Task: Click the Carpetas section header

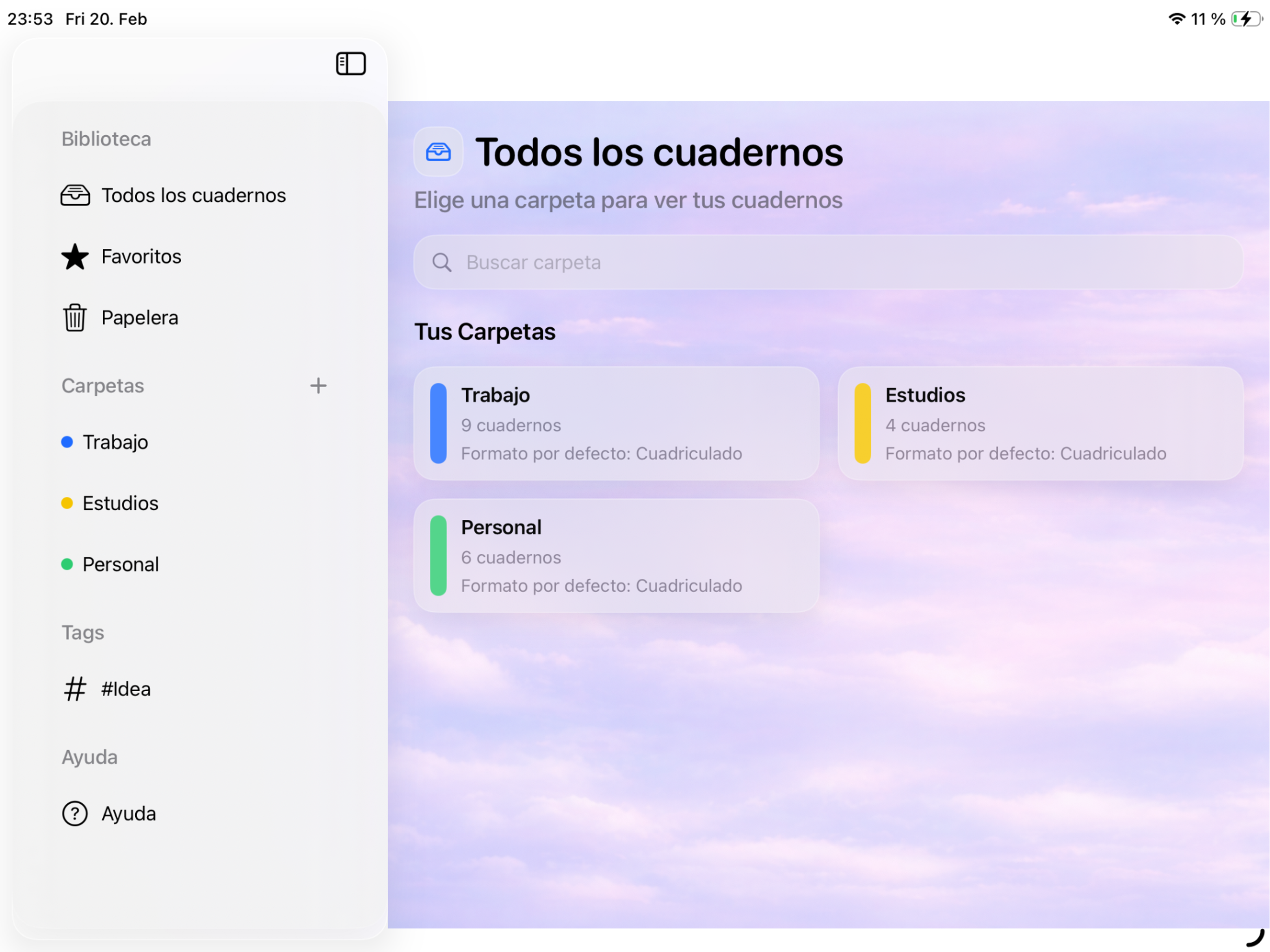Action: [103, 386]
